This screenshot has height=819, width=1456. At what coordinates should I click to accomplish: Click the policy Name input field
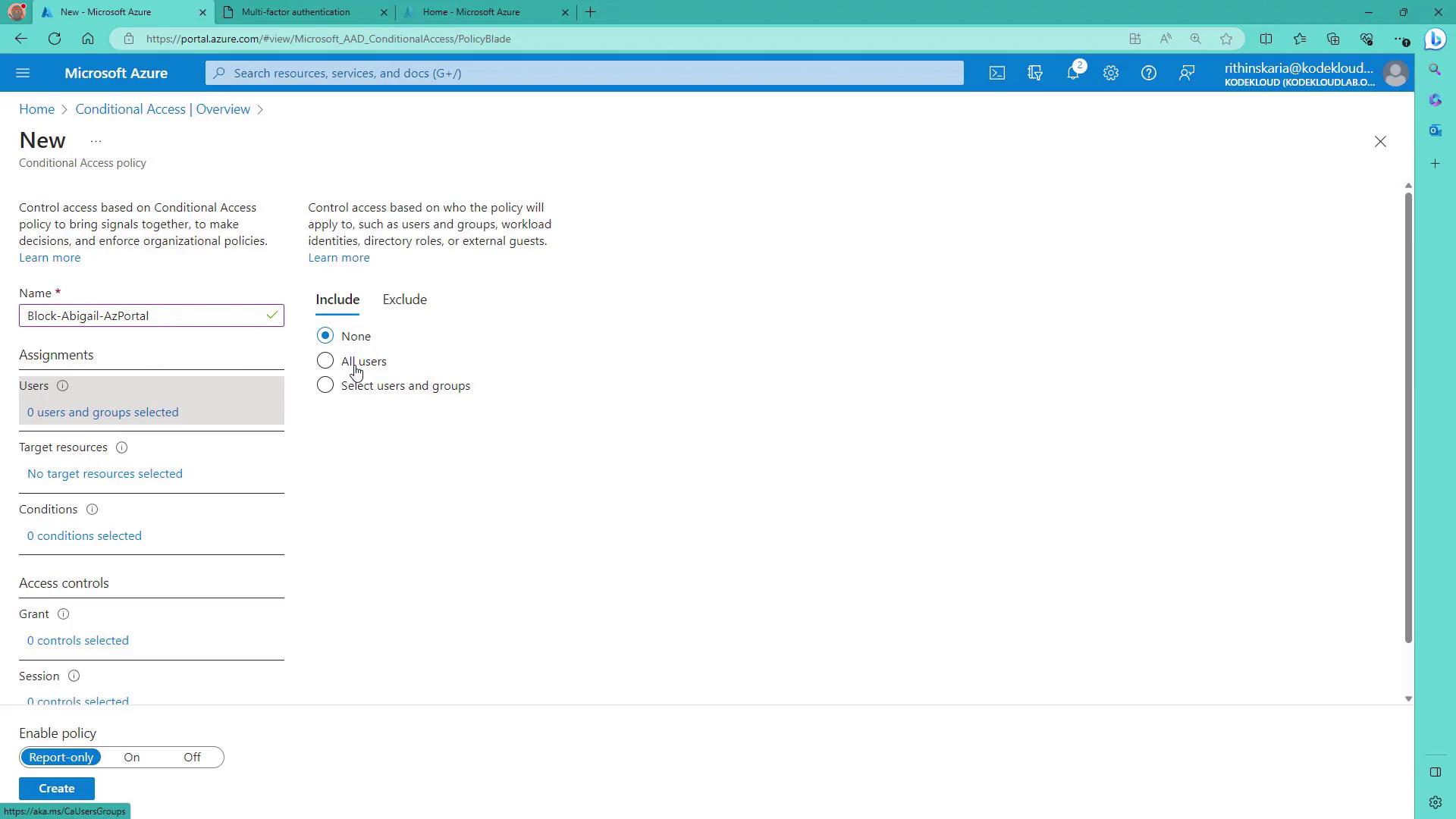click(144, 316)
